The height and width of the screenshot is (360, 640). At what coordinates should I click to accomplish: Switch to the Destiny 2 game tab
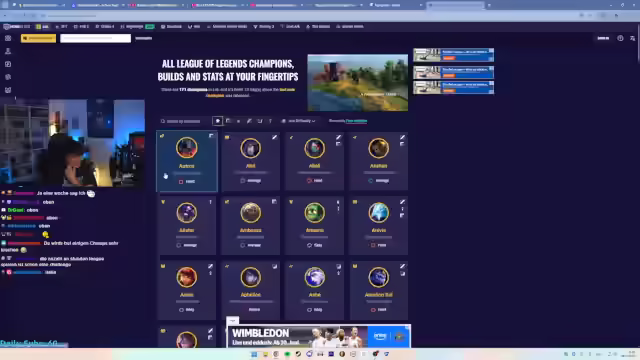tap(264, 27)
